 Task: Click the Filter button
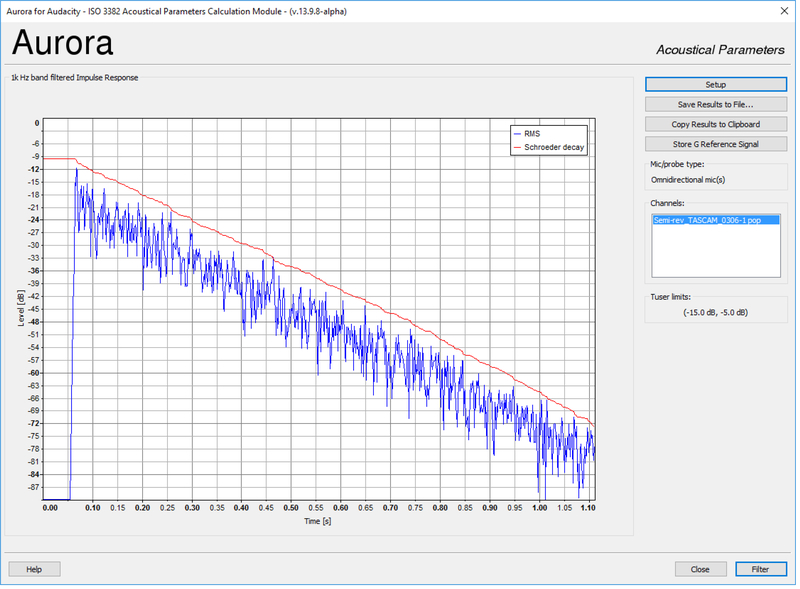click(760, 569)
